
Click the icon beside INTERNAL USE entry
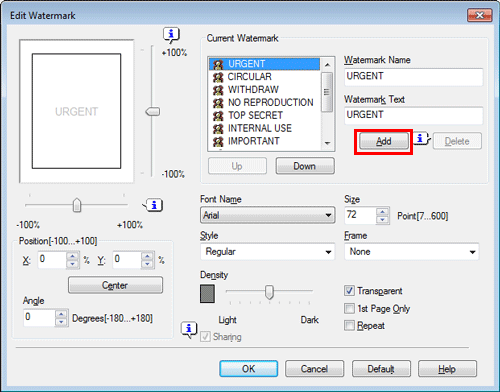coord(218,128)
